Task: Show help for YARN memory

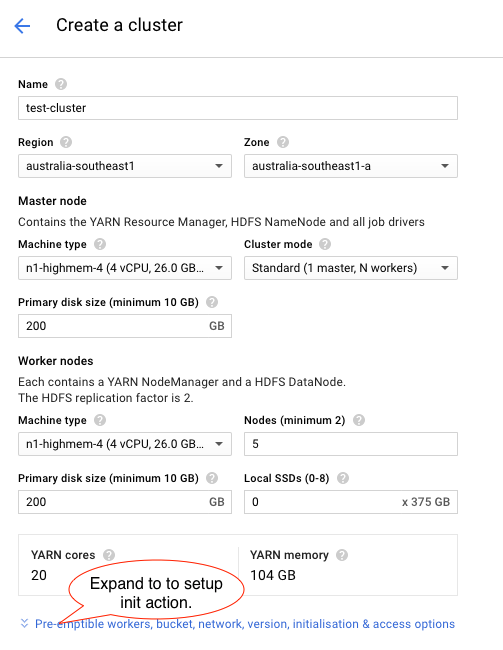Action: click(342, 555)
